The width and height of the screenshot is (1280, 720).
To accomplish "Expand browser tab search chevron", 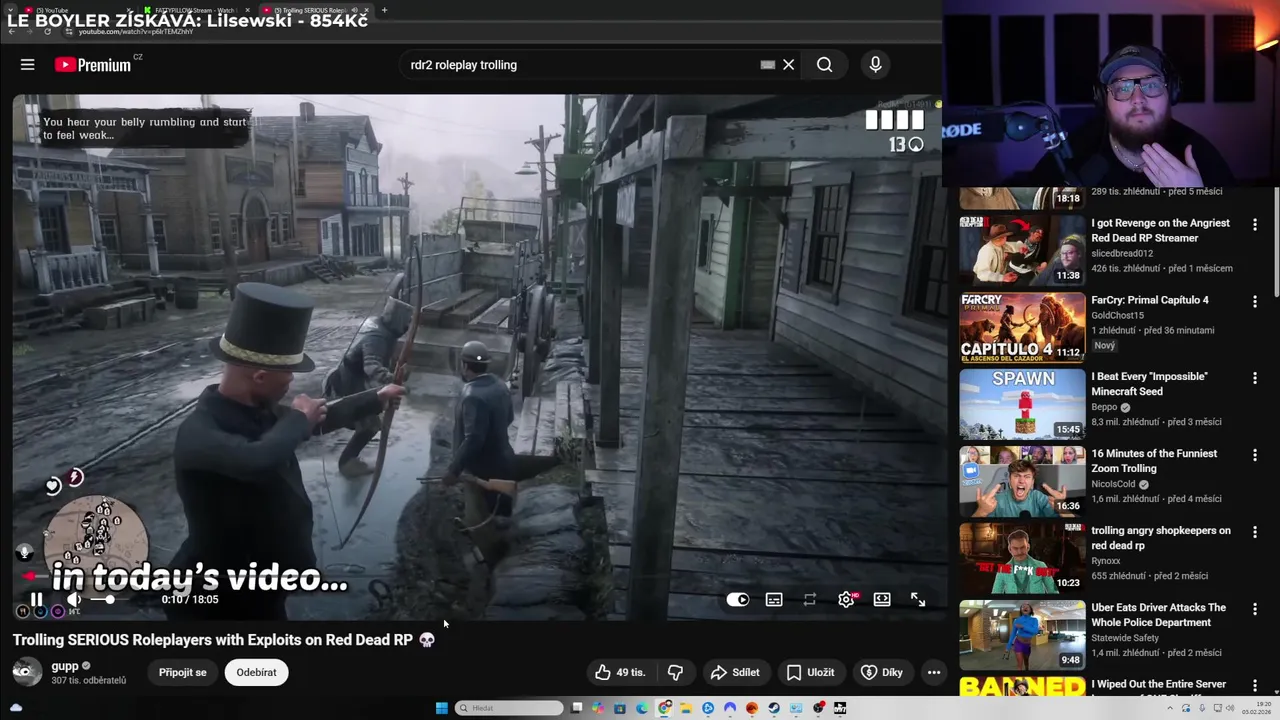I will 10,10.
